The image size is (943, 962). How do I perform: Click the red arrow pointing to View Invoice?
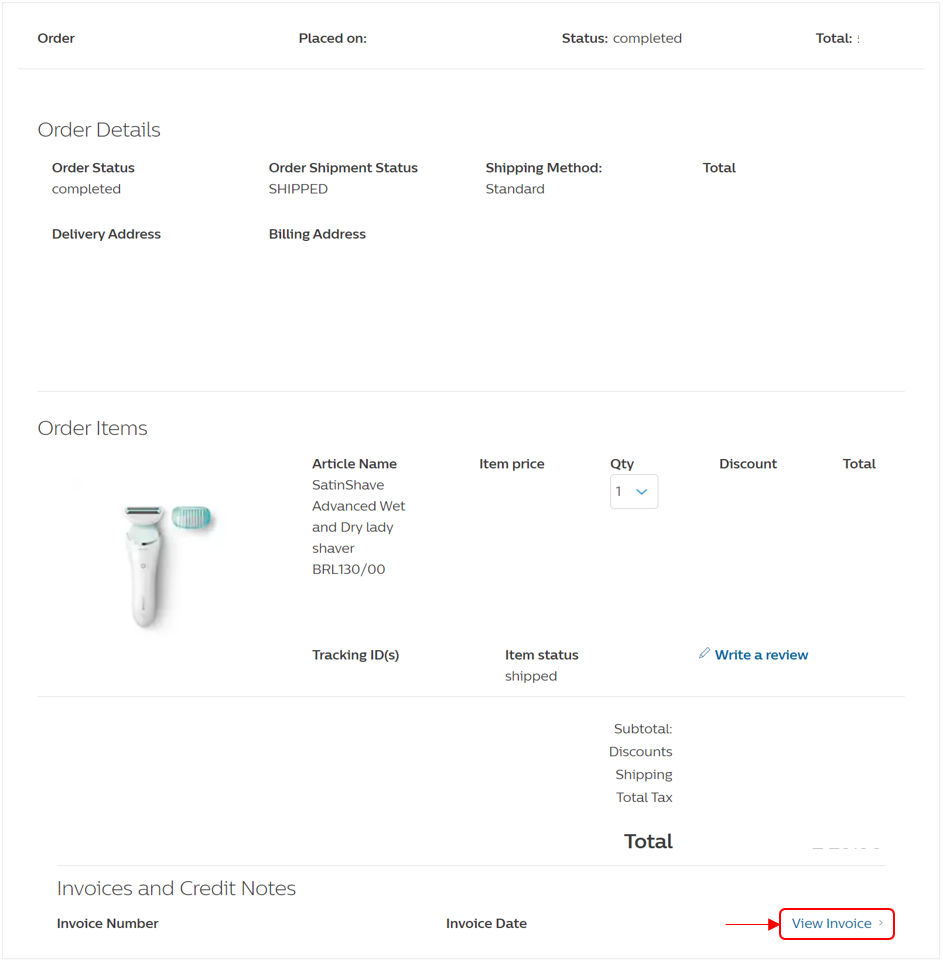tap(751, 924)
